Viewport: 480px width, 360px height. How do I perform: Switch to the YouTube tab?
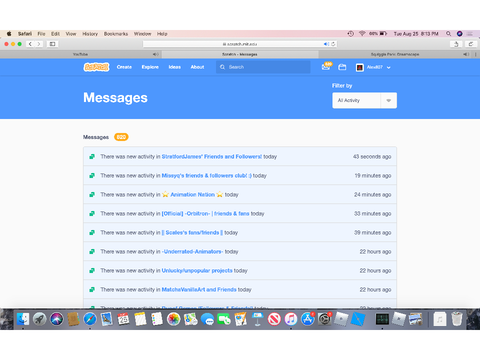point(81,54)
